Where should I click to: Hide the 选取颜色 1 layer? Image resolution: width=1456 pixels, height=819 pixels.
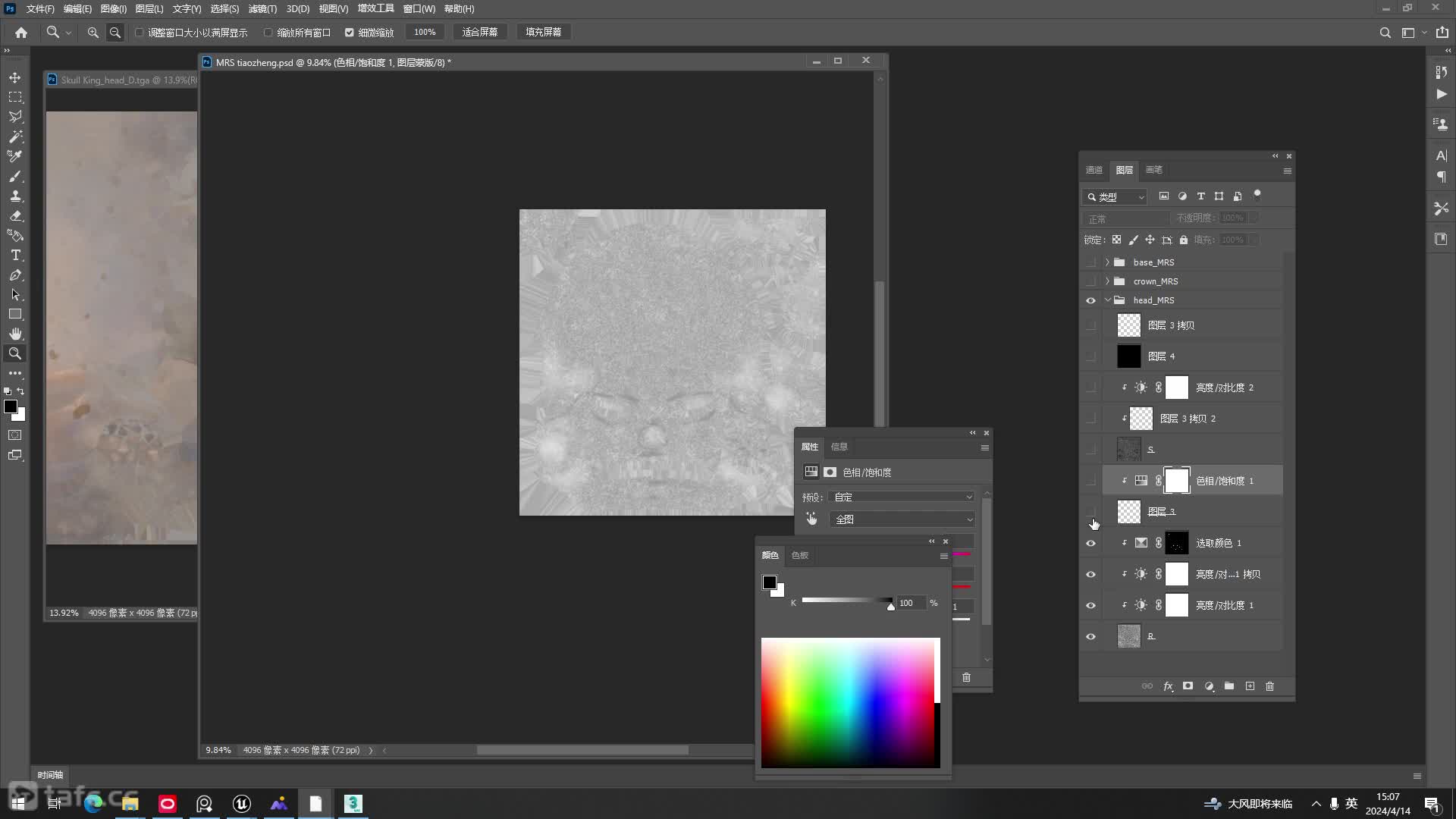[x=1090, y=543]
